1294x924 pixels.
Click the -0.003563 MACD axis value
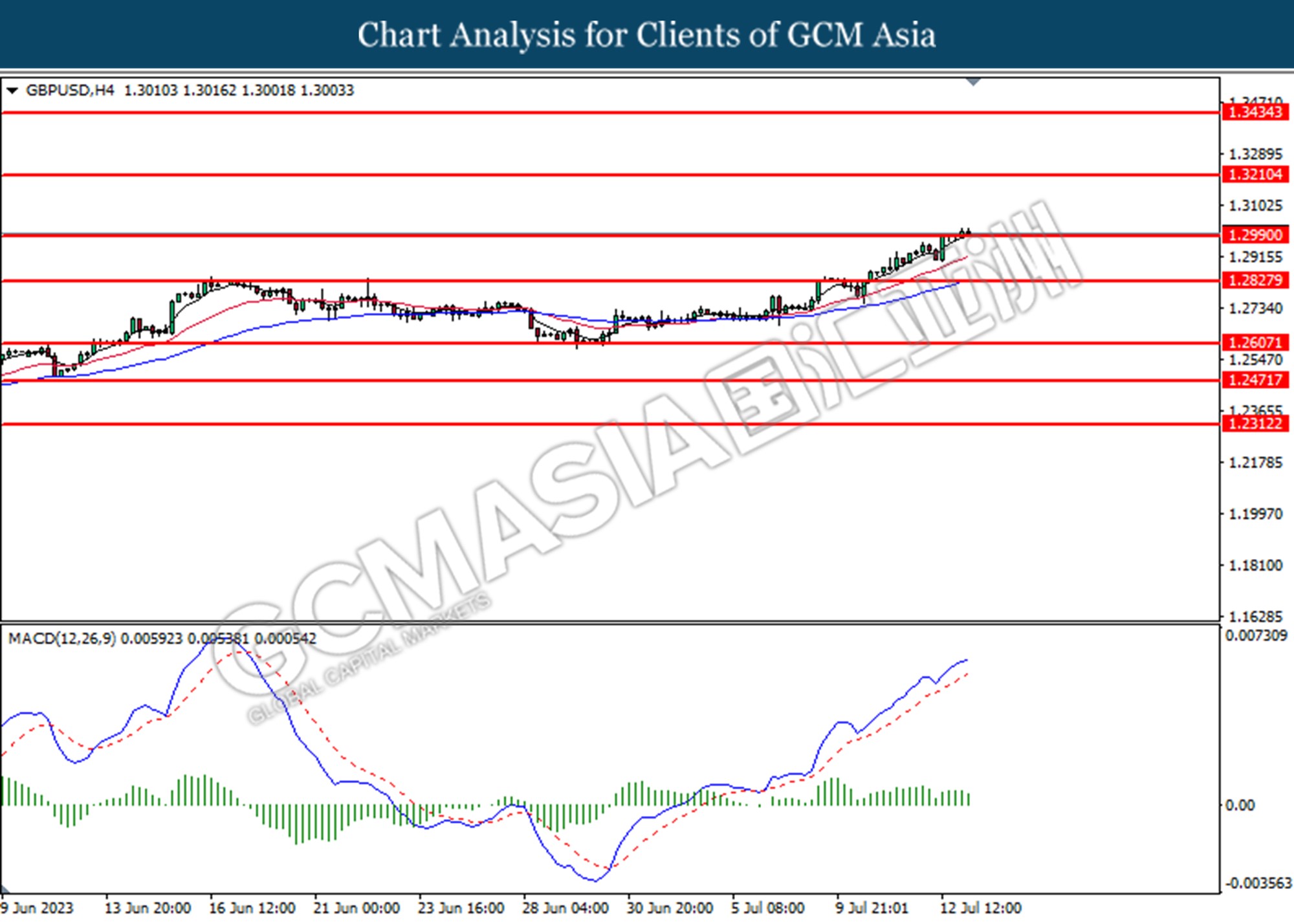1257,883
